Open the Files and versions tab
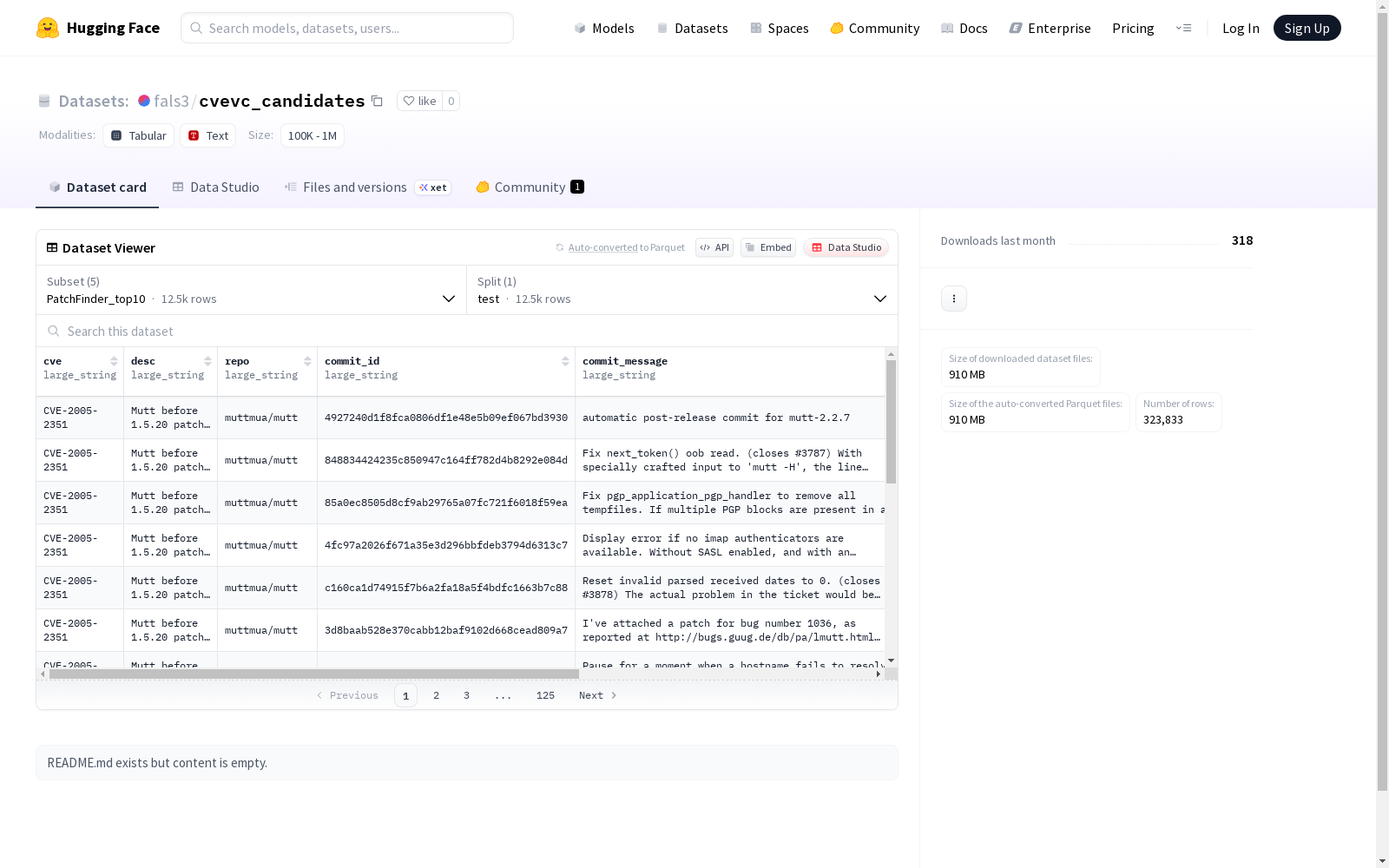Viewport: 1389px width, 868px height. tap(367, 187)
